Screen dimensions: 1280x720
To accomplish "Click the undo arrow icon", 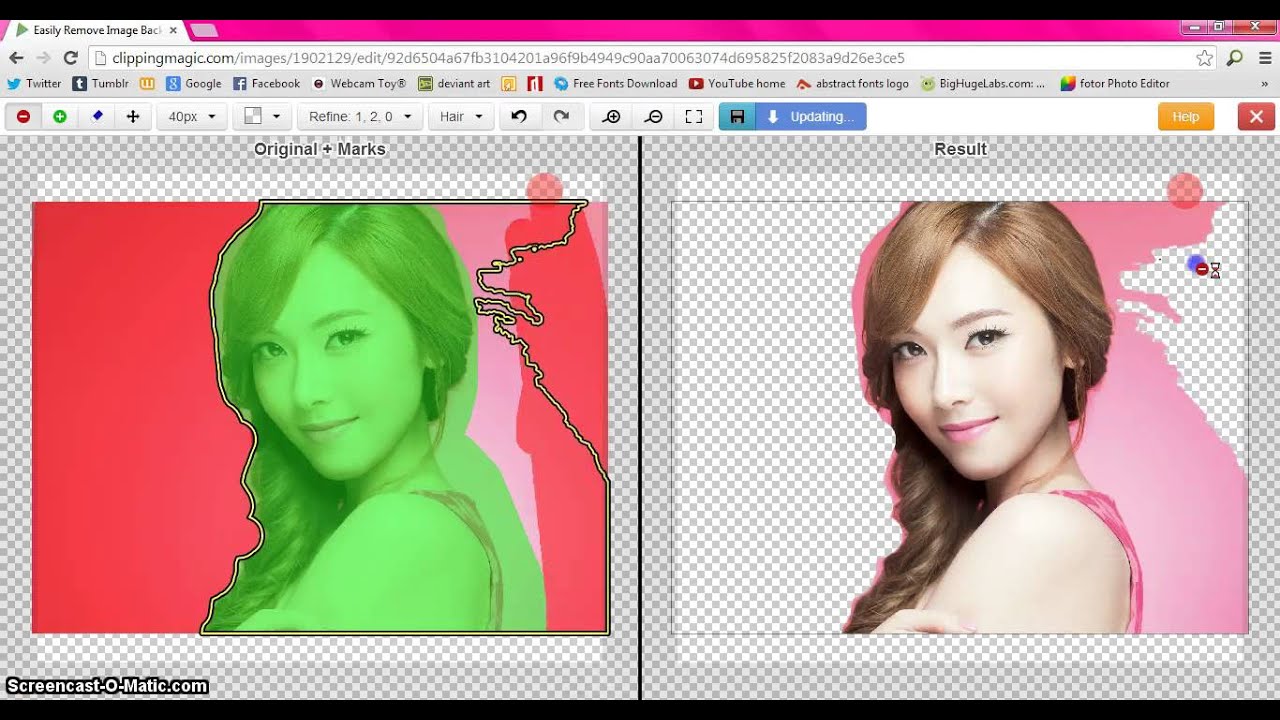I will tap(519, 117).
